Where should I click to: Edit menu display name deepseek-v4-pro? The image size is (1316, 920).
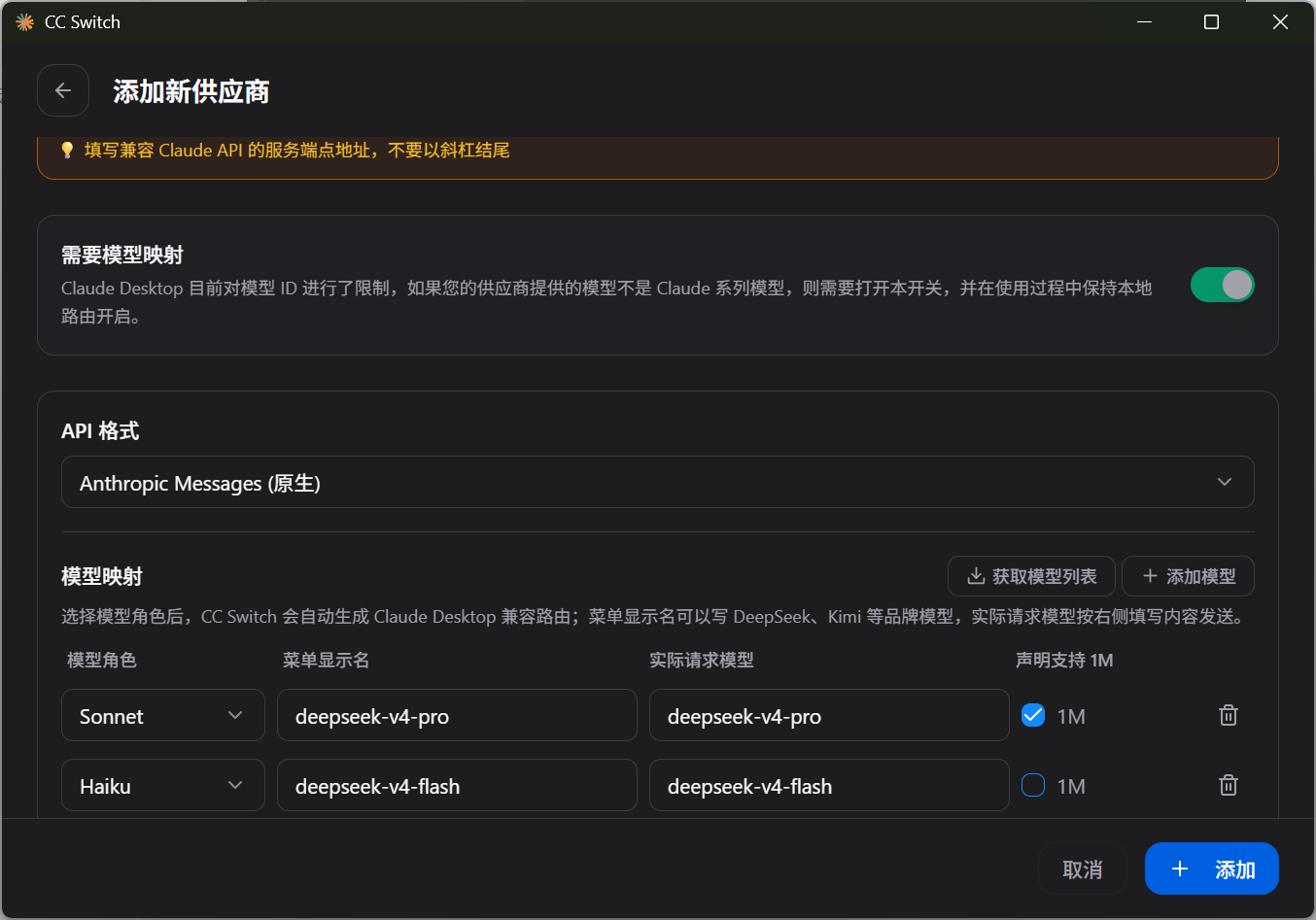coord(457,715)
